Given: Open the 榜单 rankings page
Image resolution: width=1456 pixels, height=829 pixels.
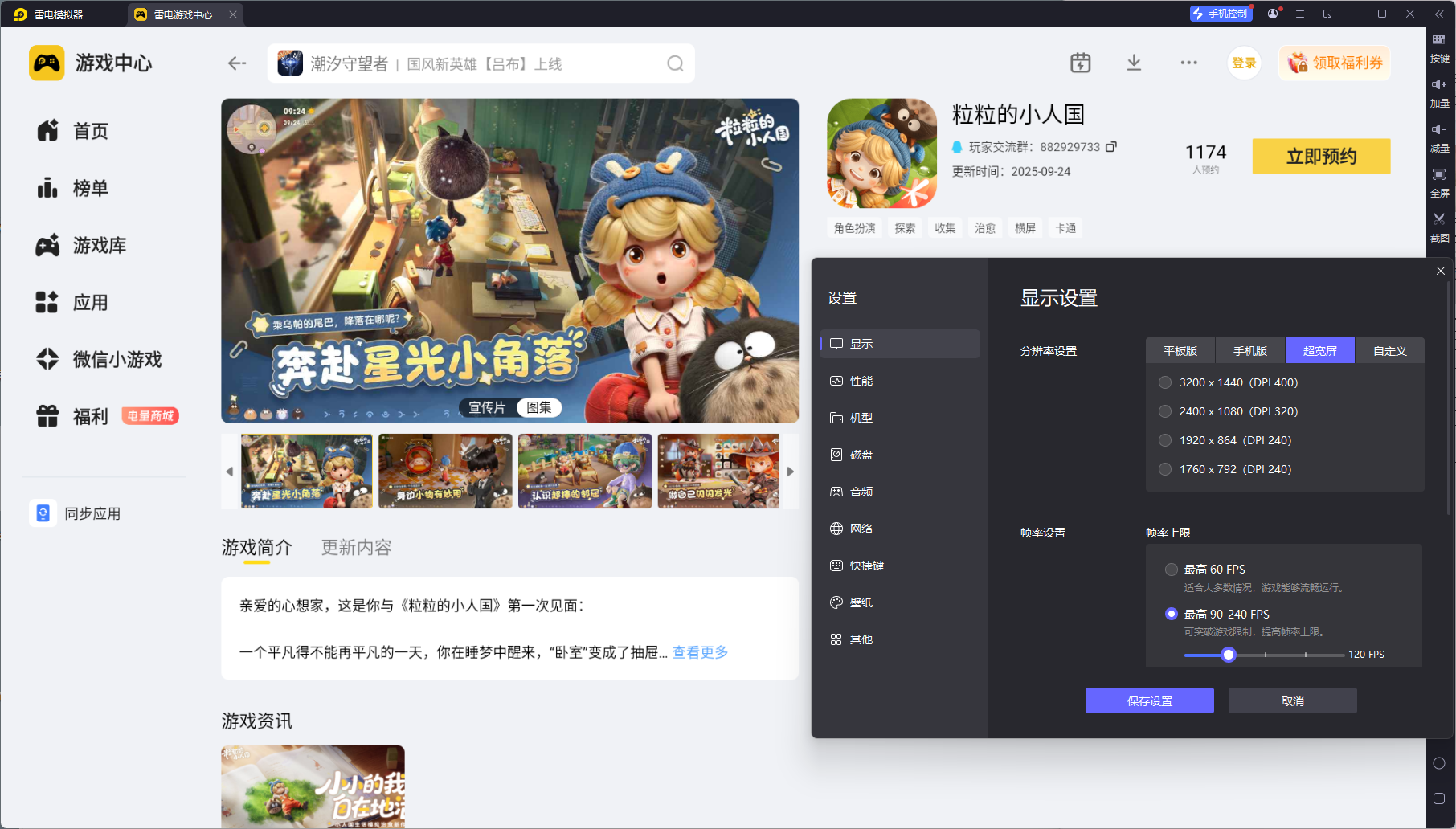Looking at the screenshot, I should [72, 188].
